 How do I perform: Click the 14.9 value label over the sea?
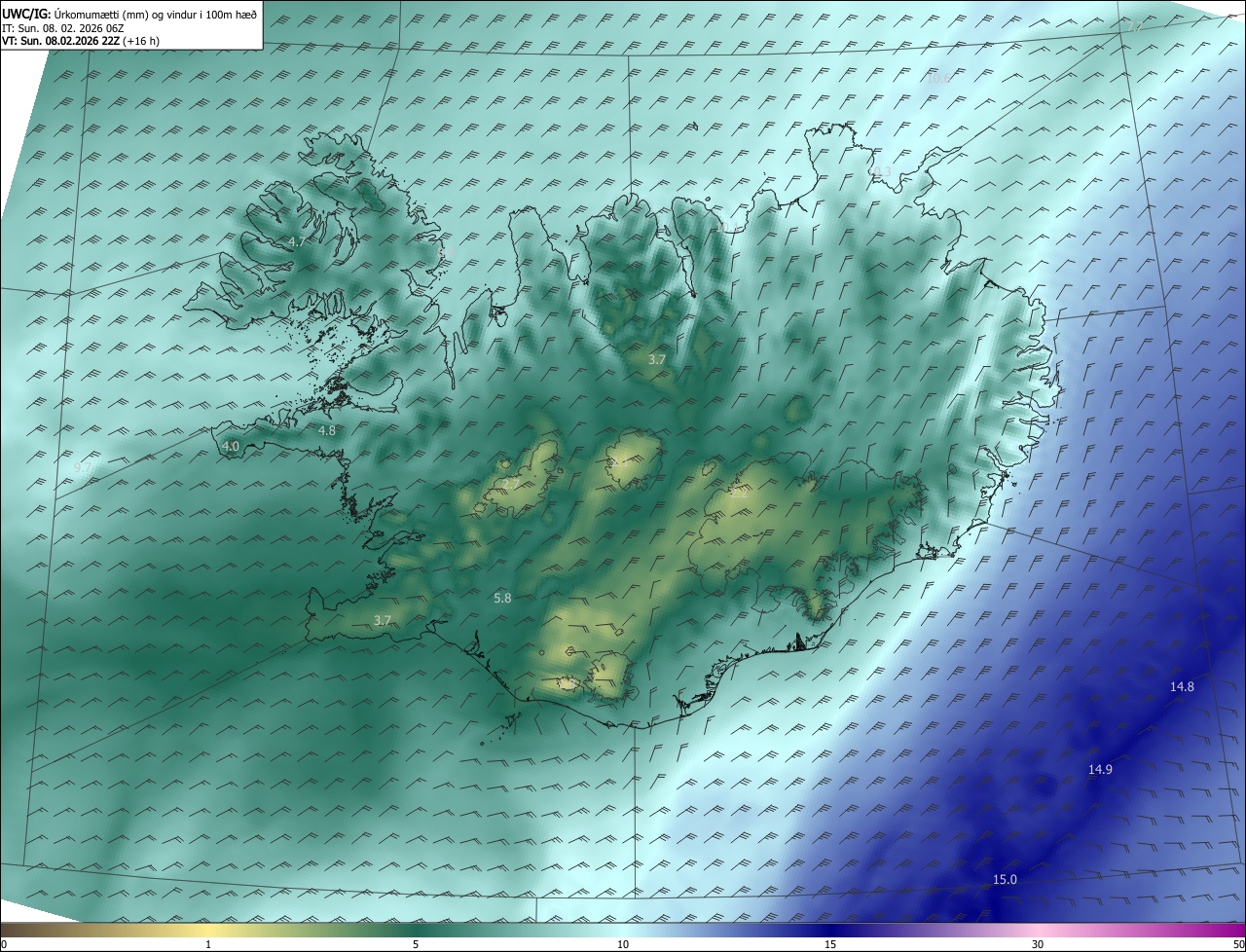tap(1100, 769)
